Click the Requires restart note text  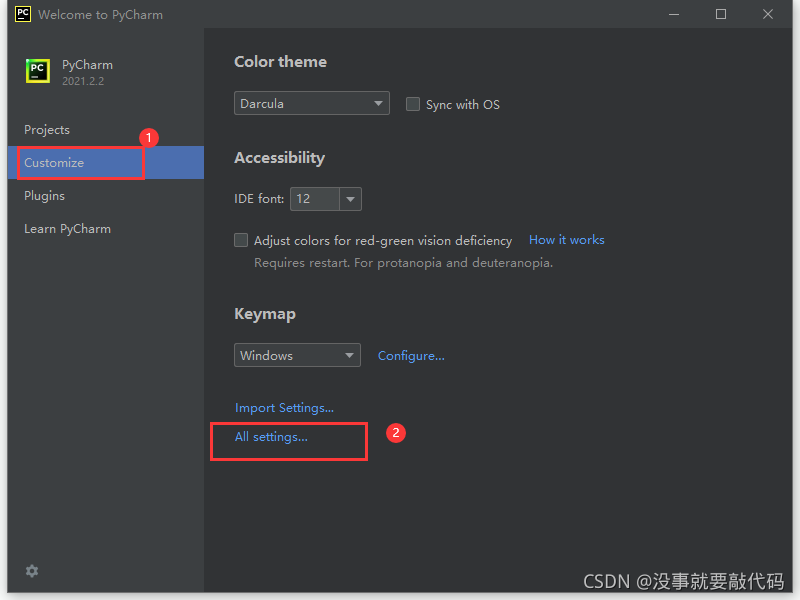(404, 263)
